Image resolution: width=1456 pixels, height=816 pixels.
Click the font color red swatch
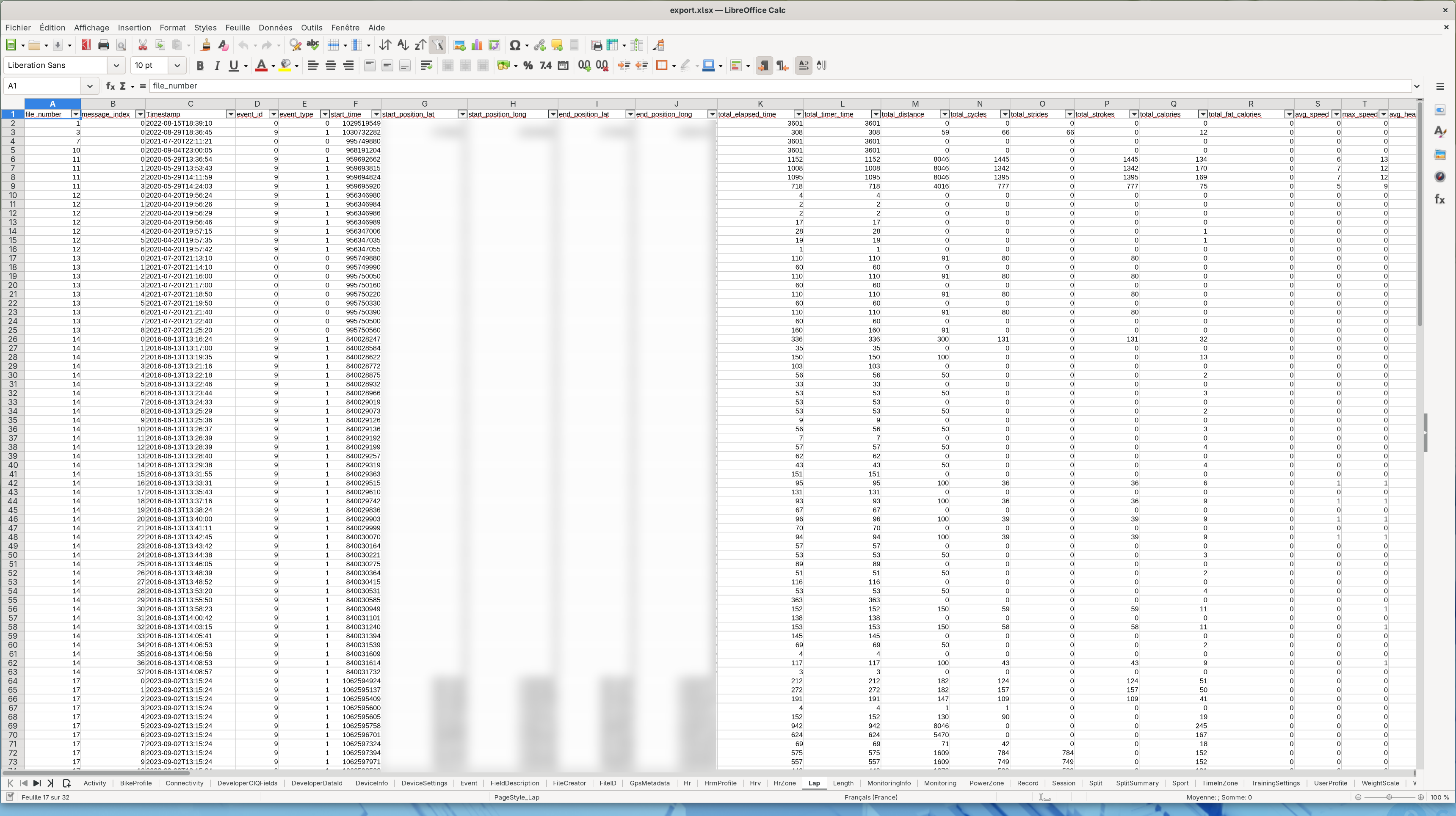click(x=261, y=66)
